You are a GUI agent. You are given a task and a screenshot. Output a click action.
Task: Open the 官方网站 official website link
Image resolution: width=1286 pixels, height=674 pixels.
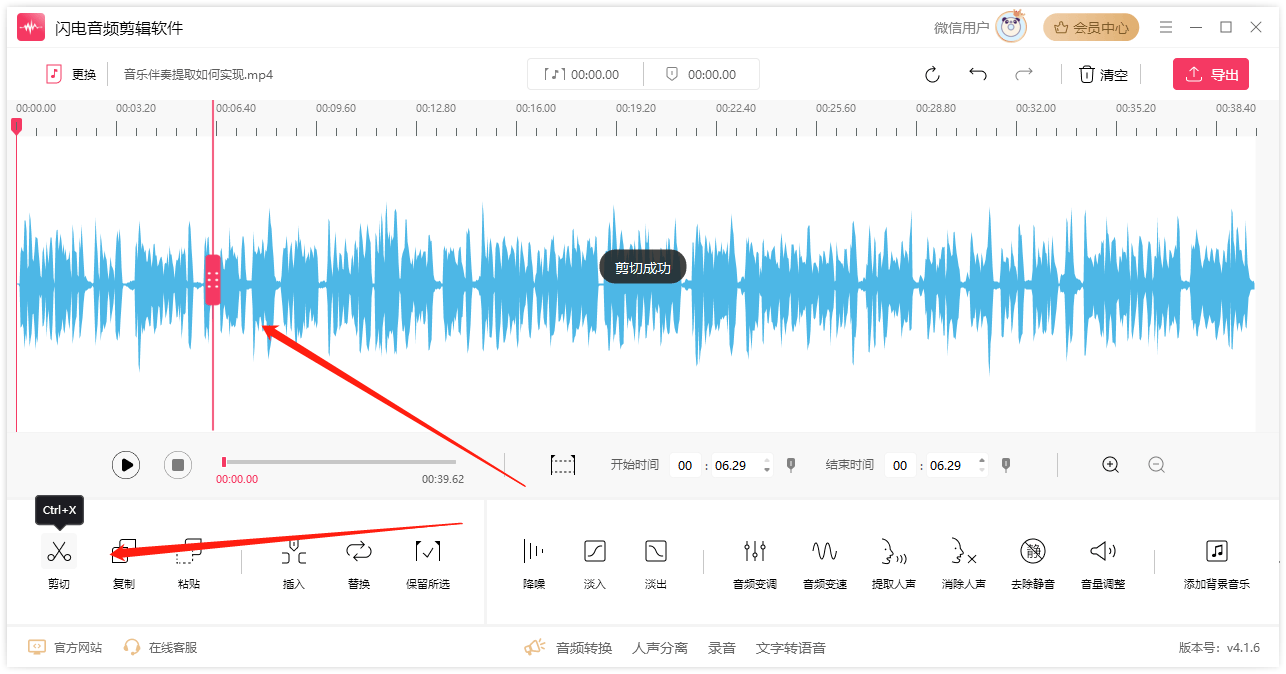(x=65, y=647)
